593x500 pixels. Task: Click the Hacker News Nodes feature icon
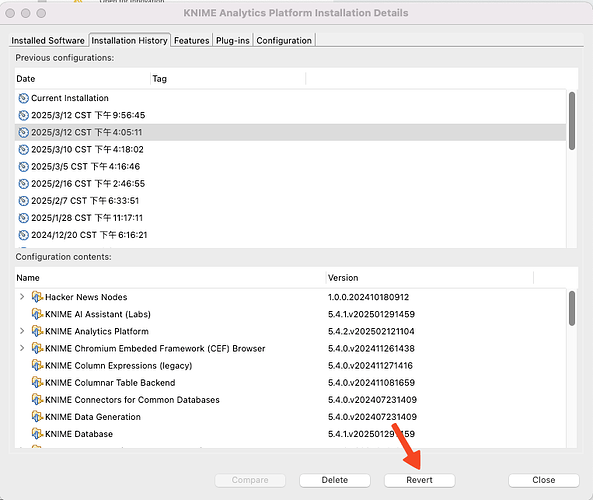coord(37,297)
